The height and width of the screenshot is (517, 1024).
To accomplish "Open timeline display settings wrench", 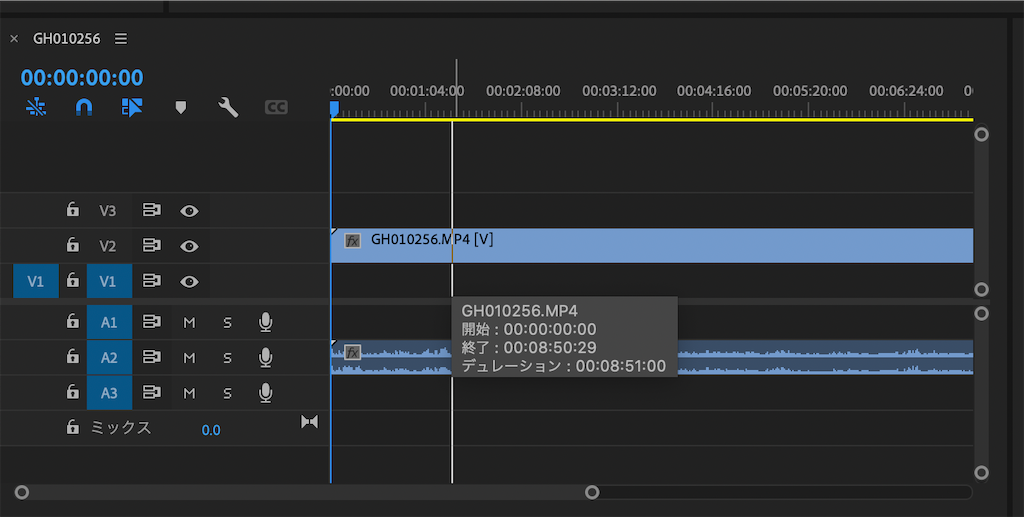I will coord(228,107).
